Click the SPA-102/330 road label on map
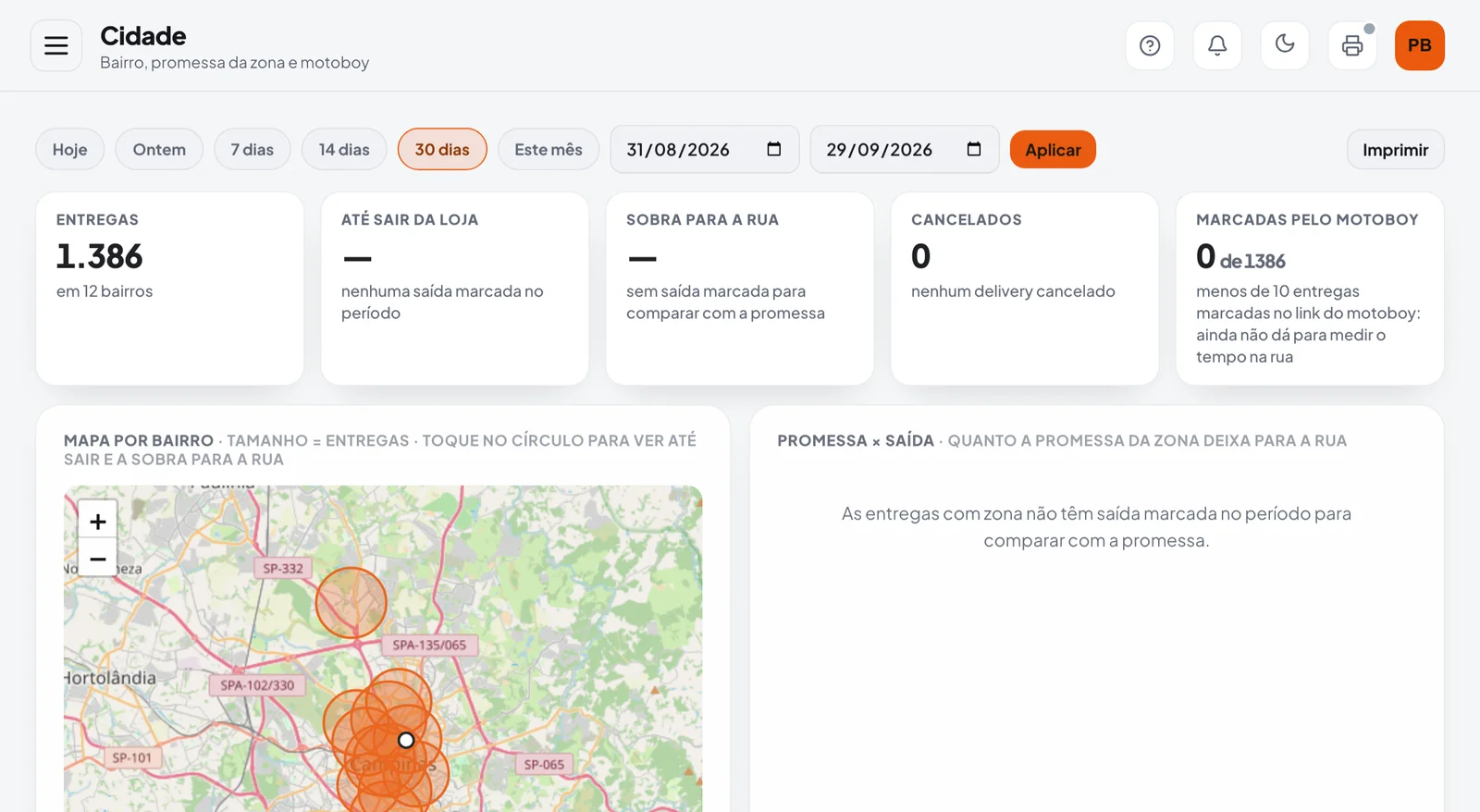Viewport: 1480px width, 812px height. point(257,685)
